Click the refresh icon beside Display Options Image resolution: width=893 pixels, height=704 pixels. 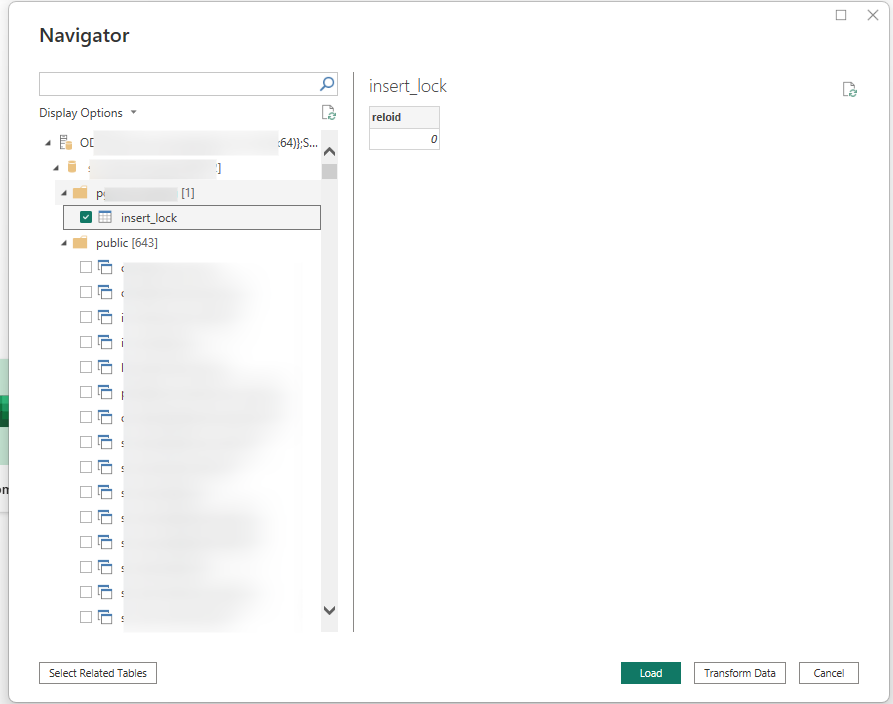click(328, 113)
